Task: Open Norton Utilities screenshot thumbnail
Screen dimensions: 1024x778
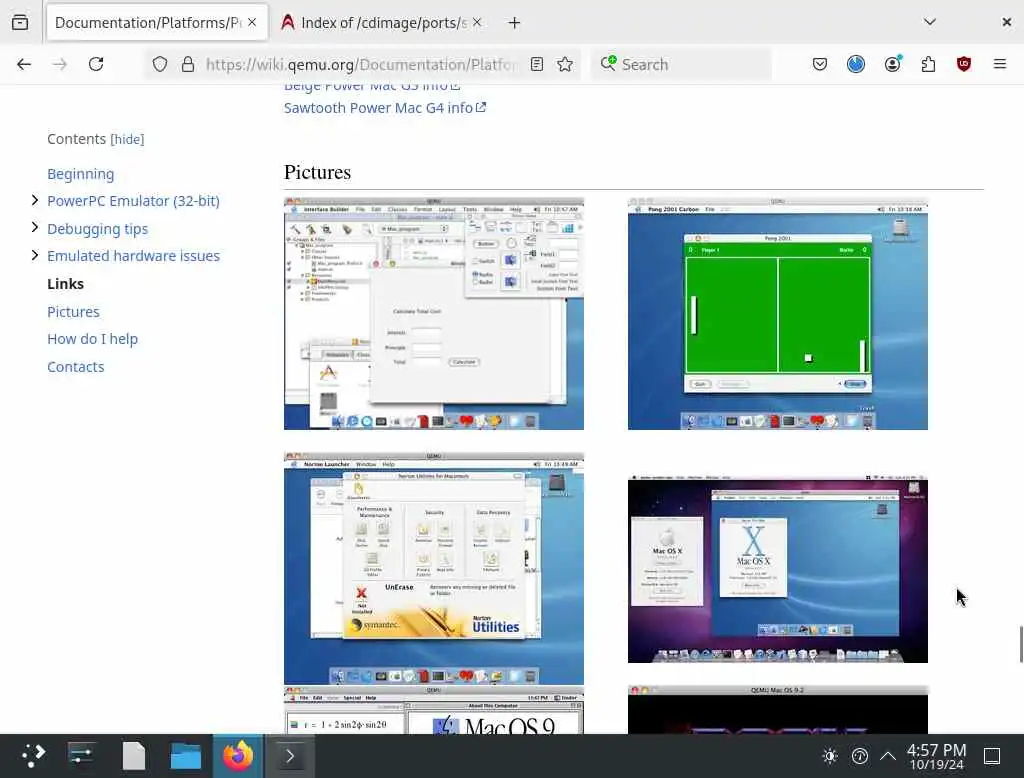Action: 434,568
